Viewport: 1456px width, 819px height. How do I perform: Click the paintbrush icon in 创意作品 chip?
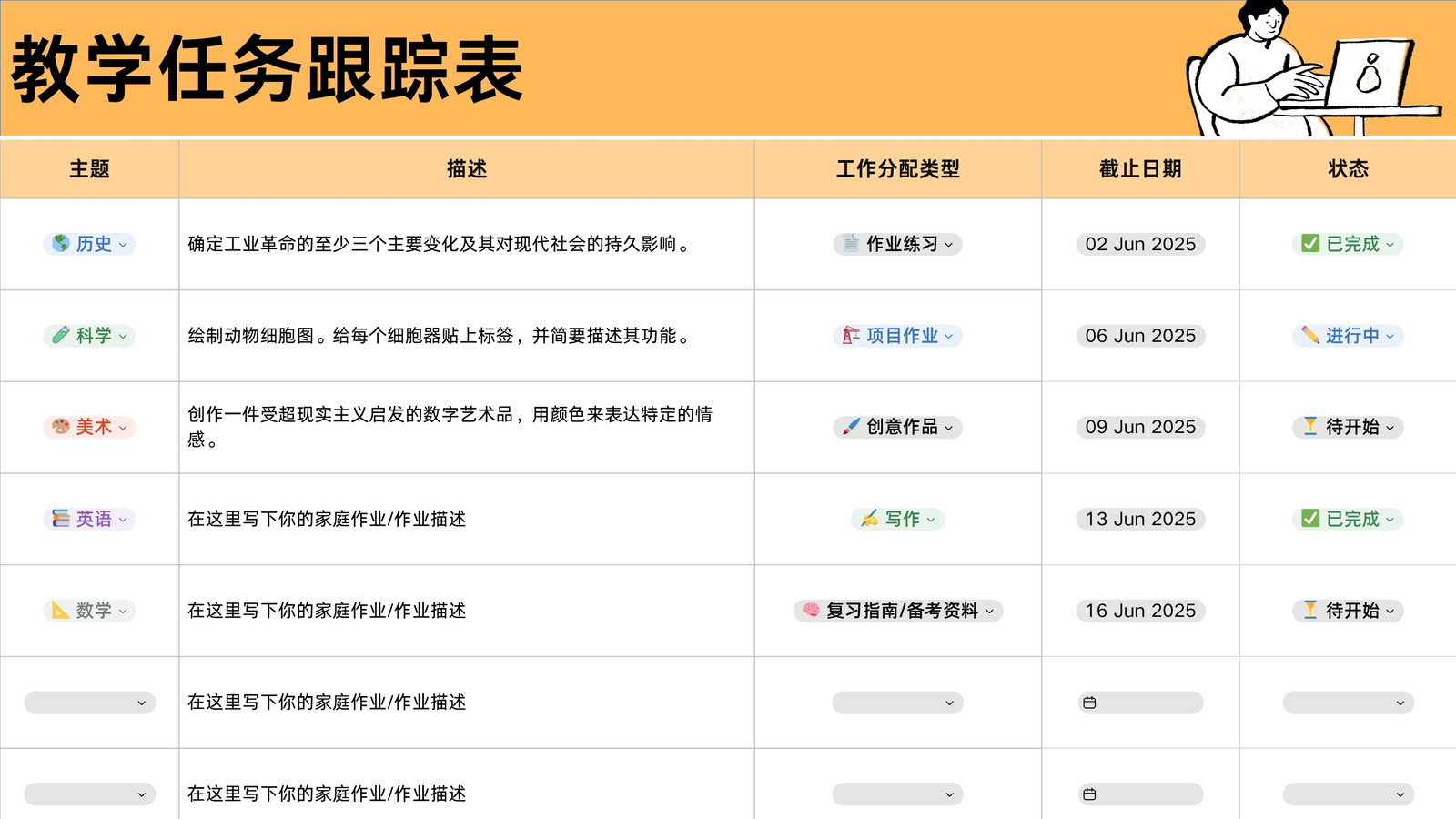(x=851, y=427)
